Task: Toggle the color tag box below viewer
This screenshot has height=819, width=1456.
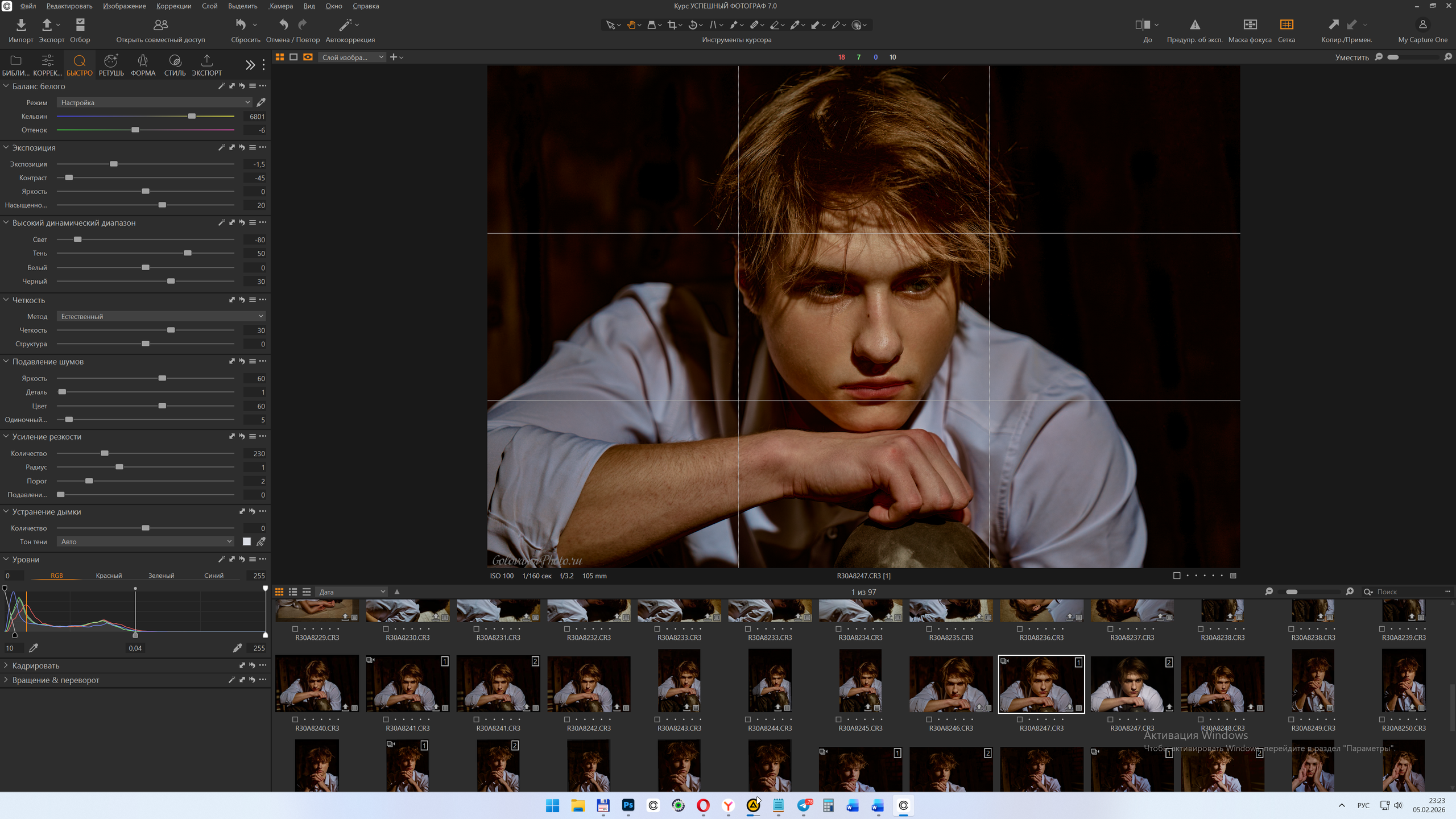Action: [1177, 576]
